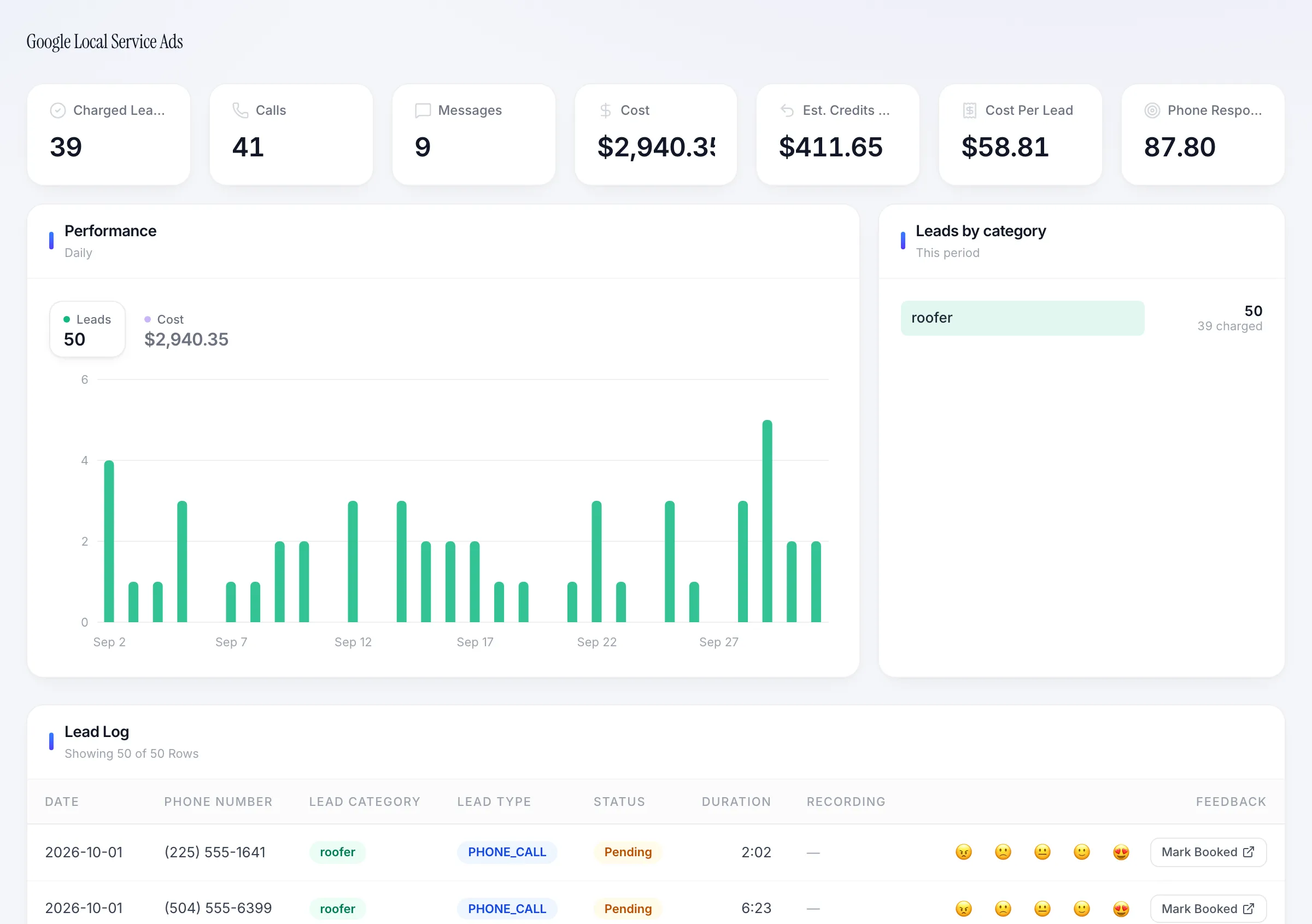This screenshot has height=924, width=1312.
Task: Click the tallest bar in the leads chart
Action: [767, 521]
